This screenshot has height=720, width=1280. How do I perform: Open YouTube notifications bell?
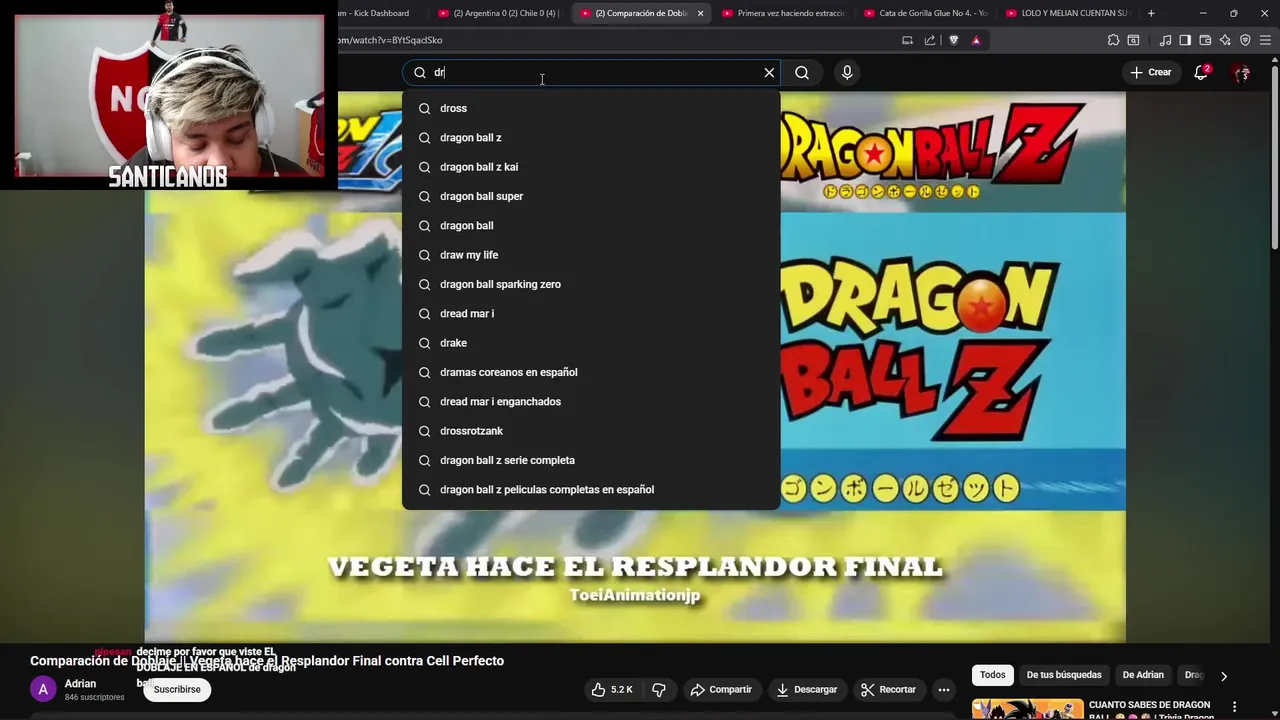click(1202, 72)
